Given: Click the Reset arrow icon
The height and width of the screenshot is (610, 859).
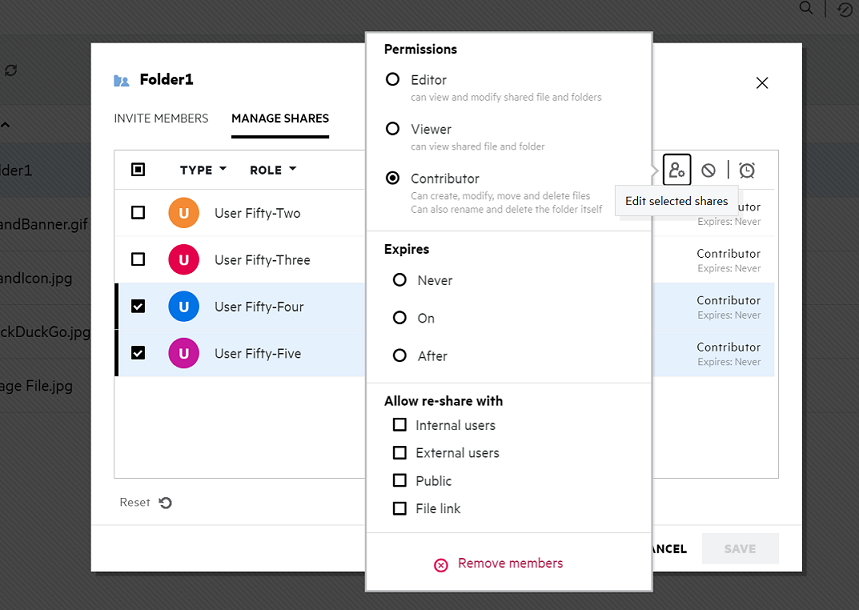Looking at the screenshot, I should (x=165, y=503).
